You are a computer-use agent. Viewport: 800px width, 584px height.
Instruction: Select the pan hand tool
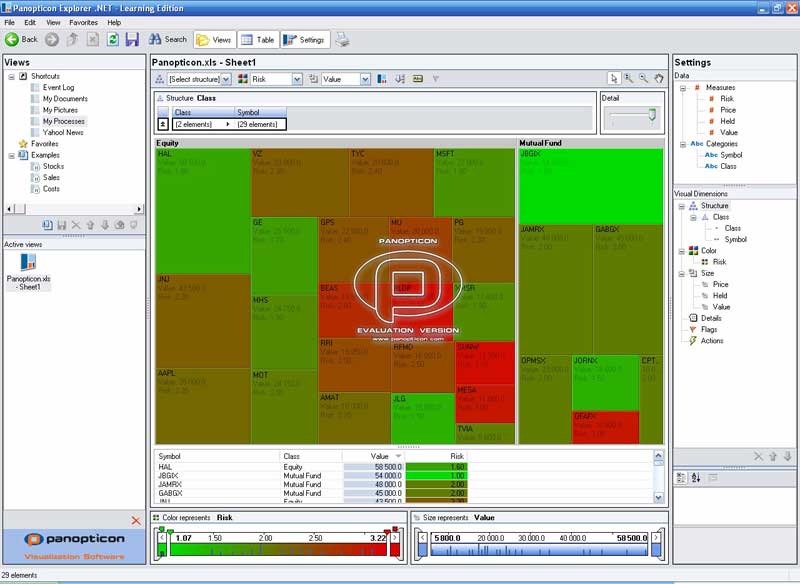[x=659, y=79]
